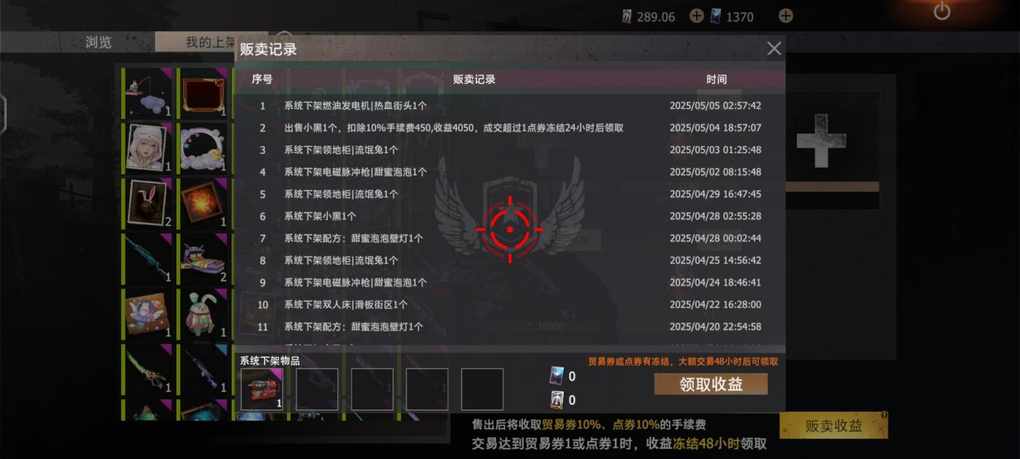Open the 我的上架 tab

click(x=209, y=42)
